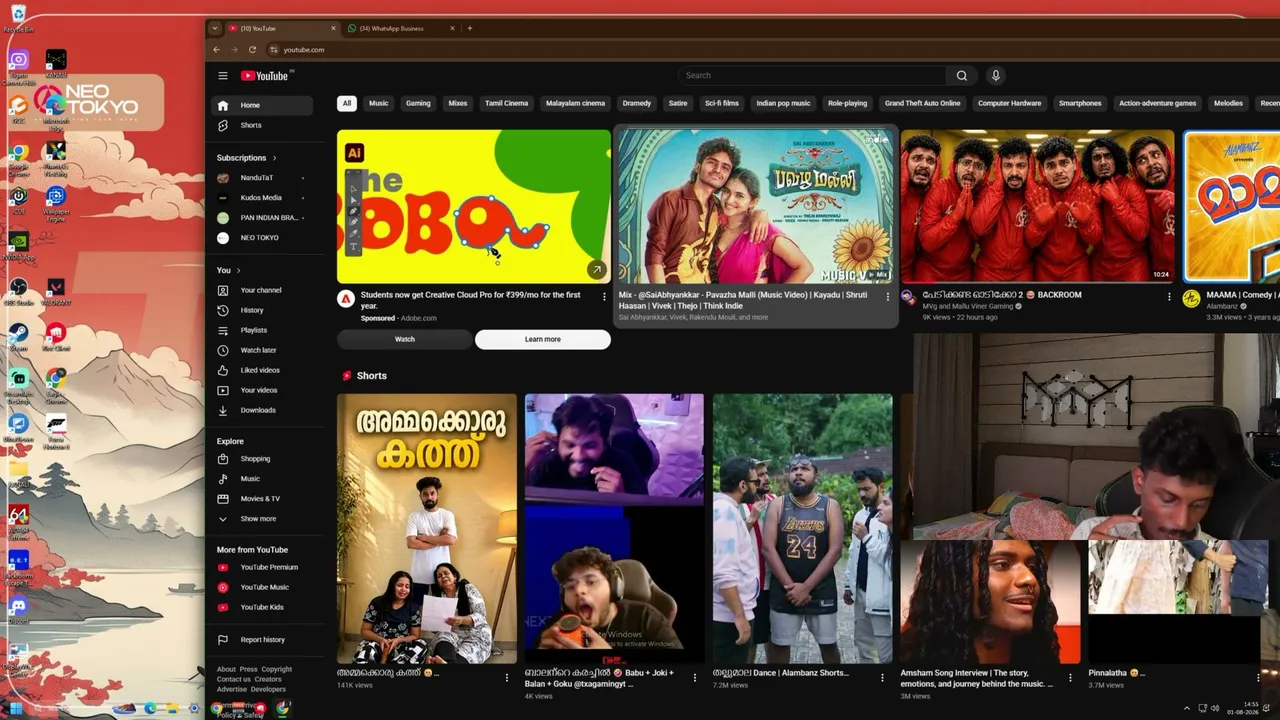Open the Amsham Song Interview video
This screenshot has width=1280, height=720.
[x=990, y=602]
